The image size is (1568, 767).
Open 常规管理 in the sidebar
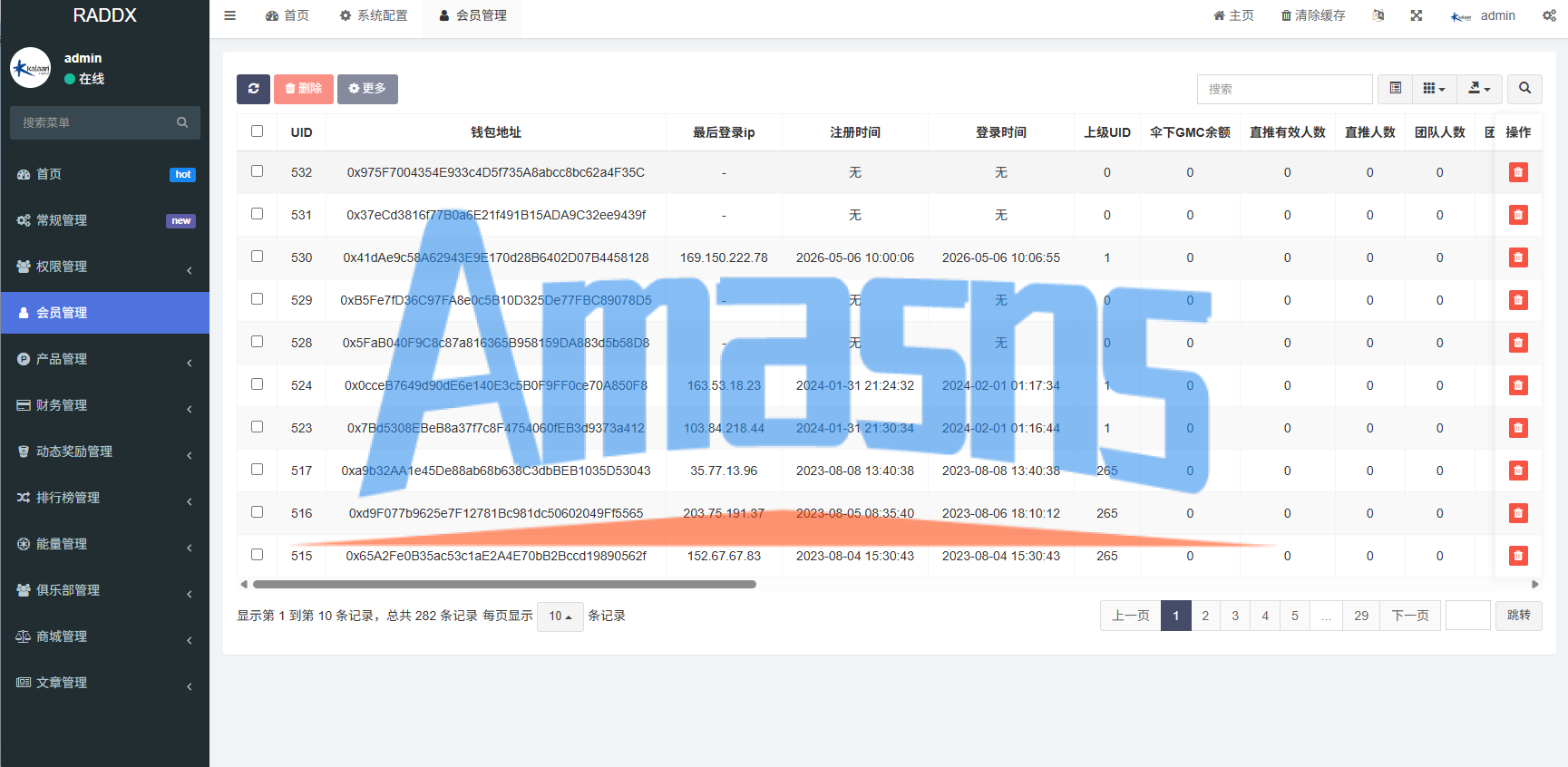click(105, 220)
